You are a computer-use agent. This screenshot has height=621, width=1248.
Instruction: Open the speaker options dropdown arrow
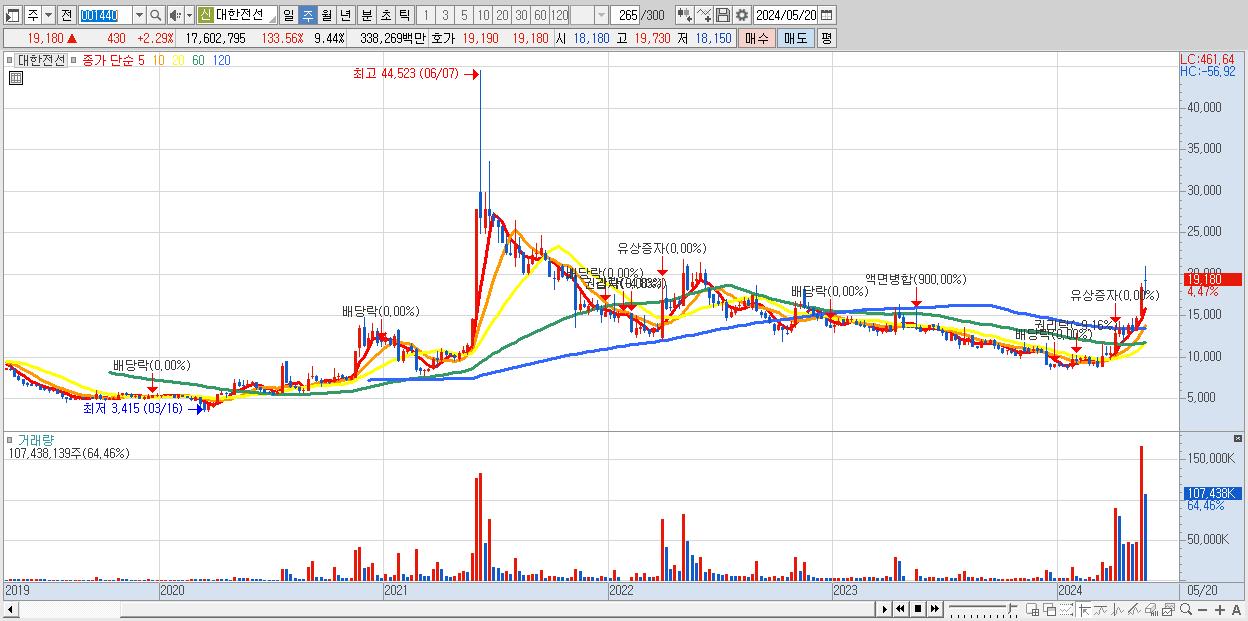pyautogui.click(x=189, y=15)
